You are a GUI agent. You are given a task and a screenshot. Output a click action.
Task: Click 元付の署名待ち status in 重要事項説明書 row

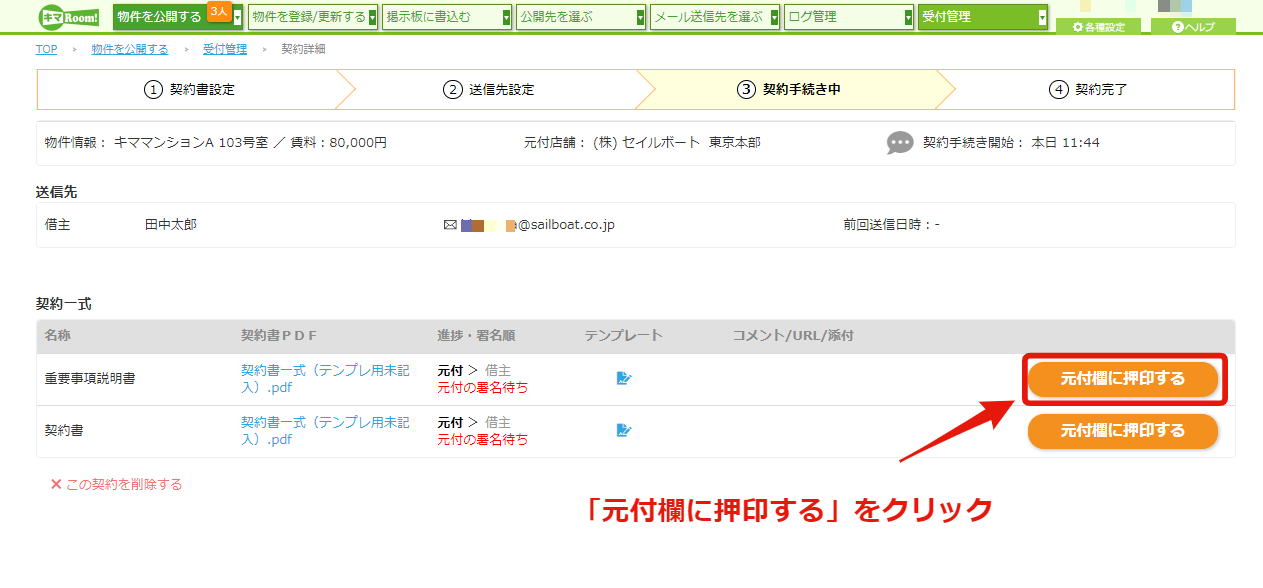[x=483, y=388]
